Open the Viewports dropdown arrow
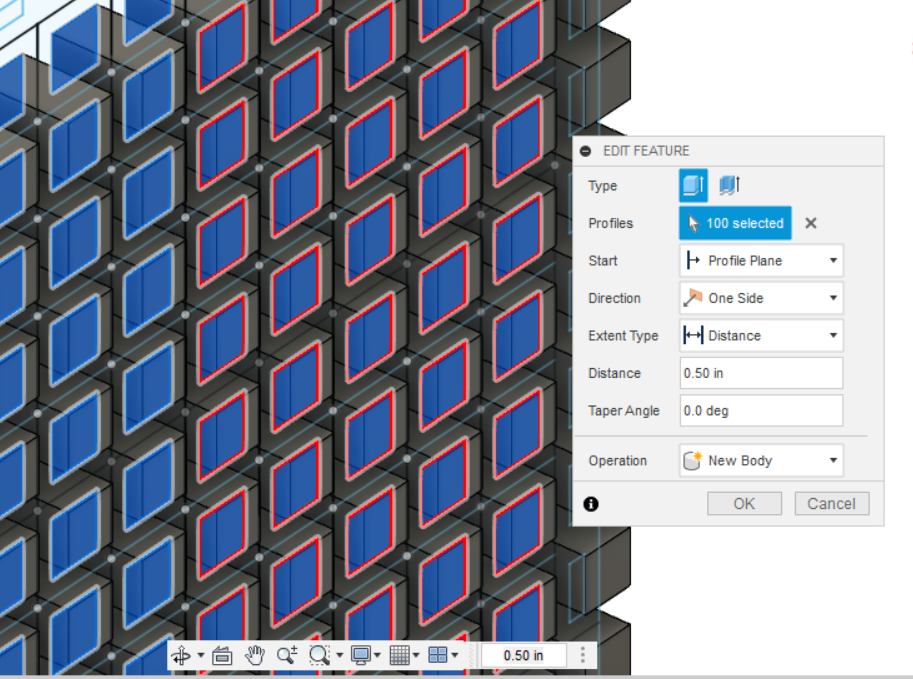913x679 pixels. [455, 655]
